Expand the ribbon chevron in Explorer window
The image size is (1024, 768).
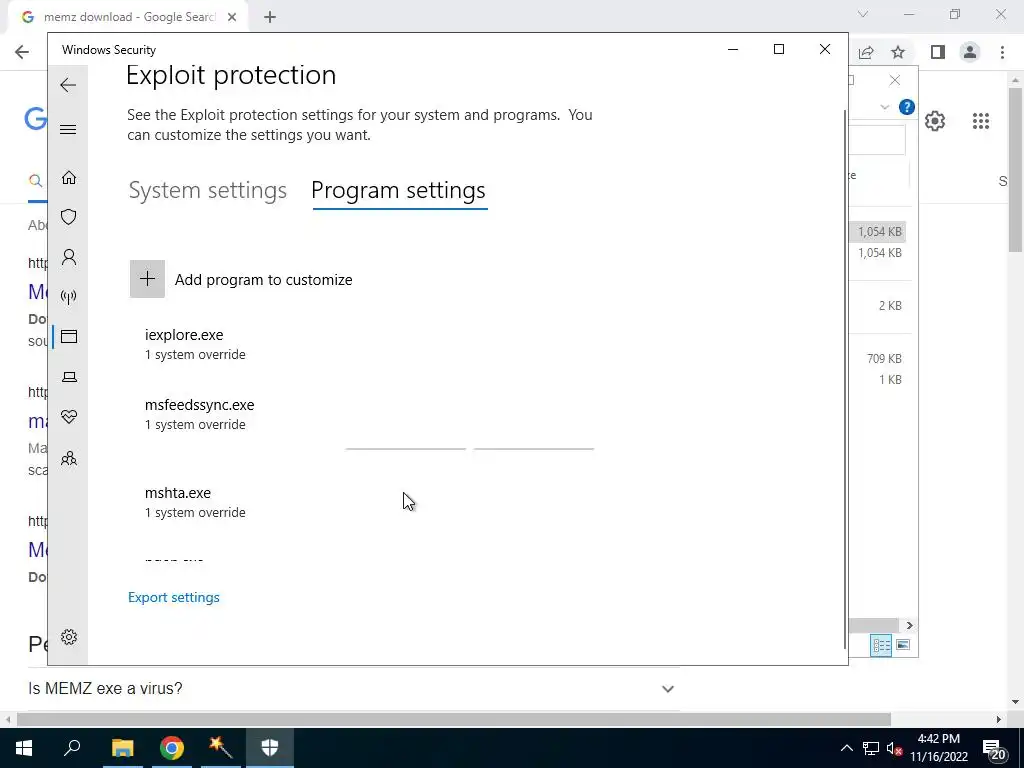click(885, 107)
